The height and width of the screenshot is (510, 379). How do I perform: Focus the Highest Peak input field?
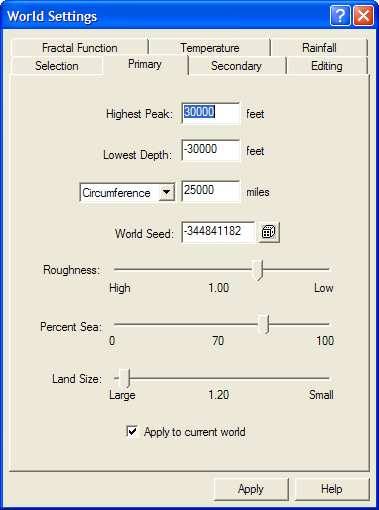coord(211,113)
